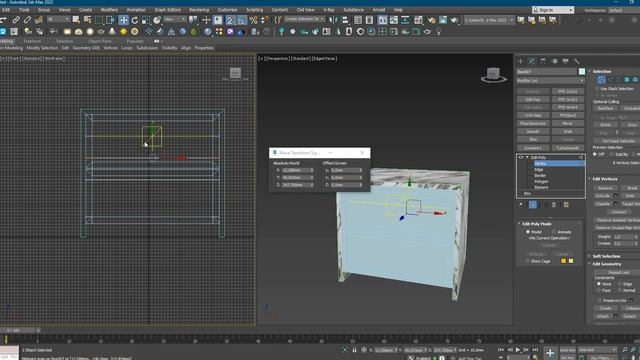Switch to the Freeform ribbon tab
This screenshot has height=360, width=640.
point(32,41)
